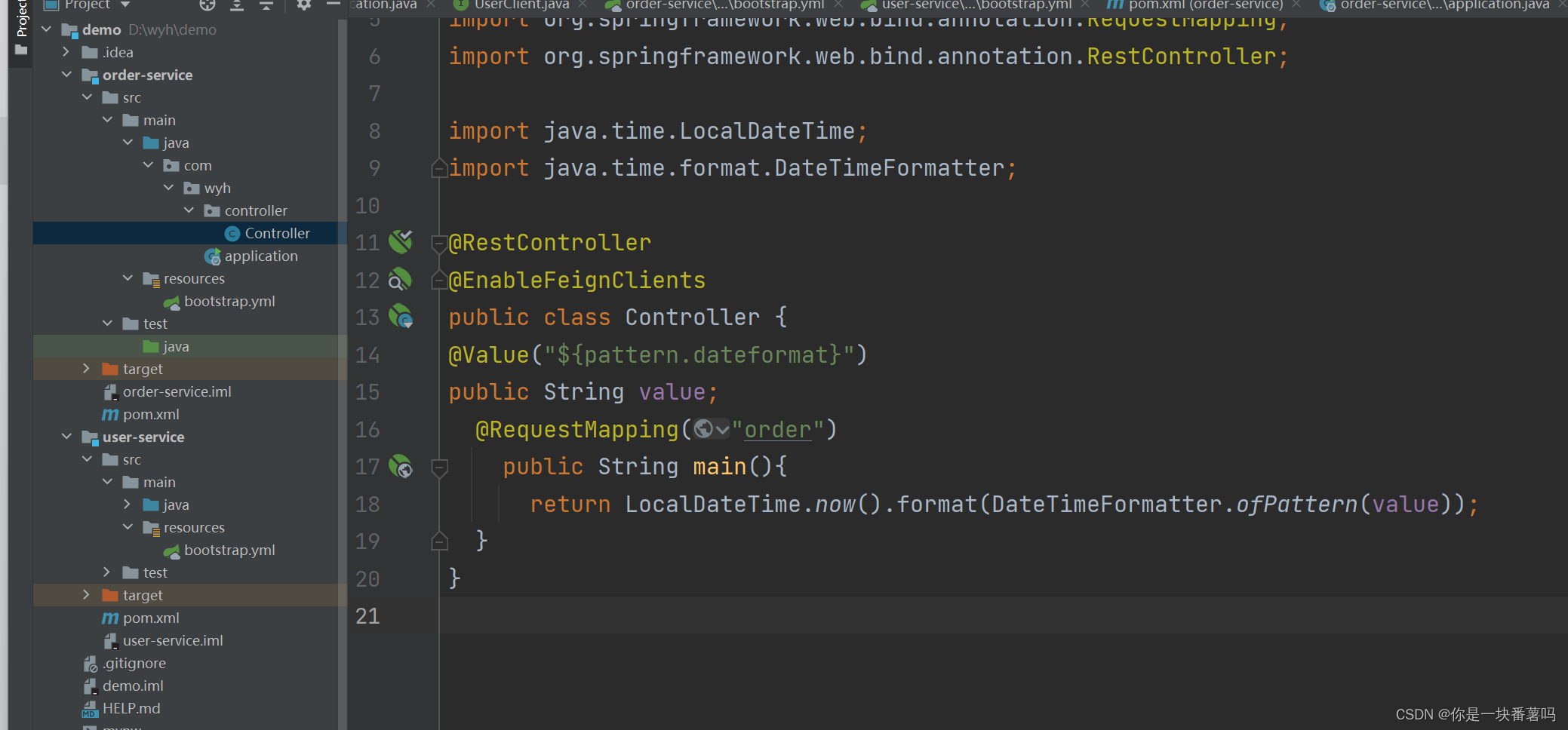1568x730 pixels.
Task: Click the ofPattern method call
Action: click(x=1296, y=505)
